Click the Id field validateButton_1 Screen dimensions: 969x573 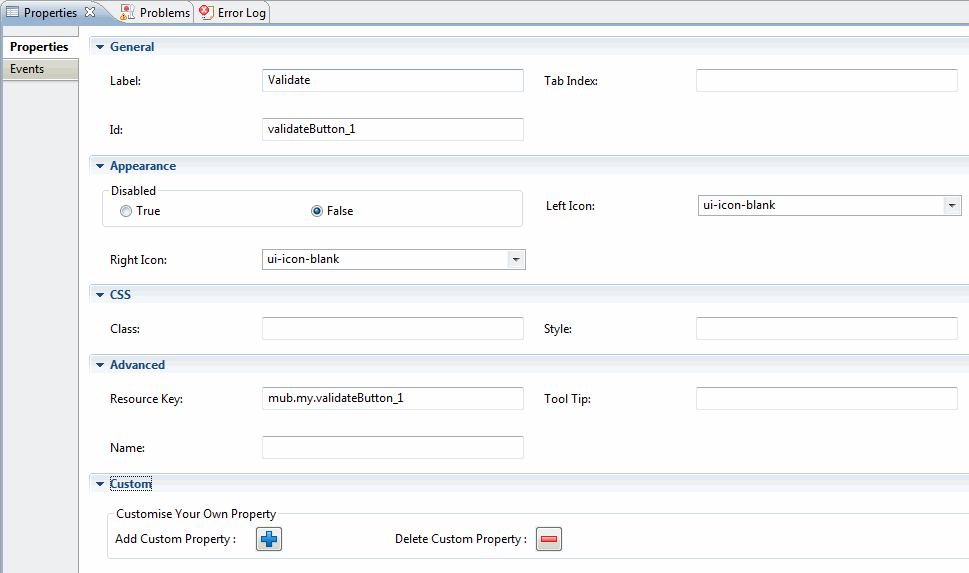[392, 129]
